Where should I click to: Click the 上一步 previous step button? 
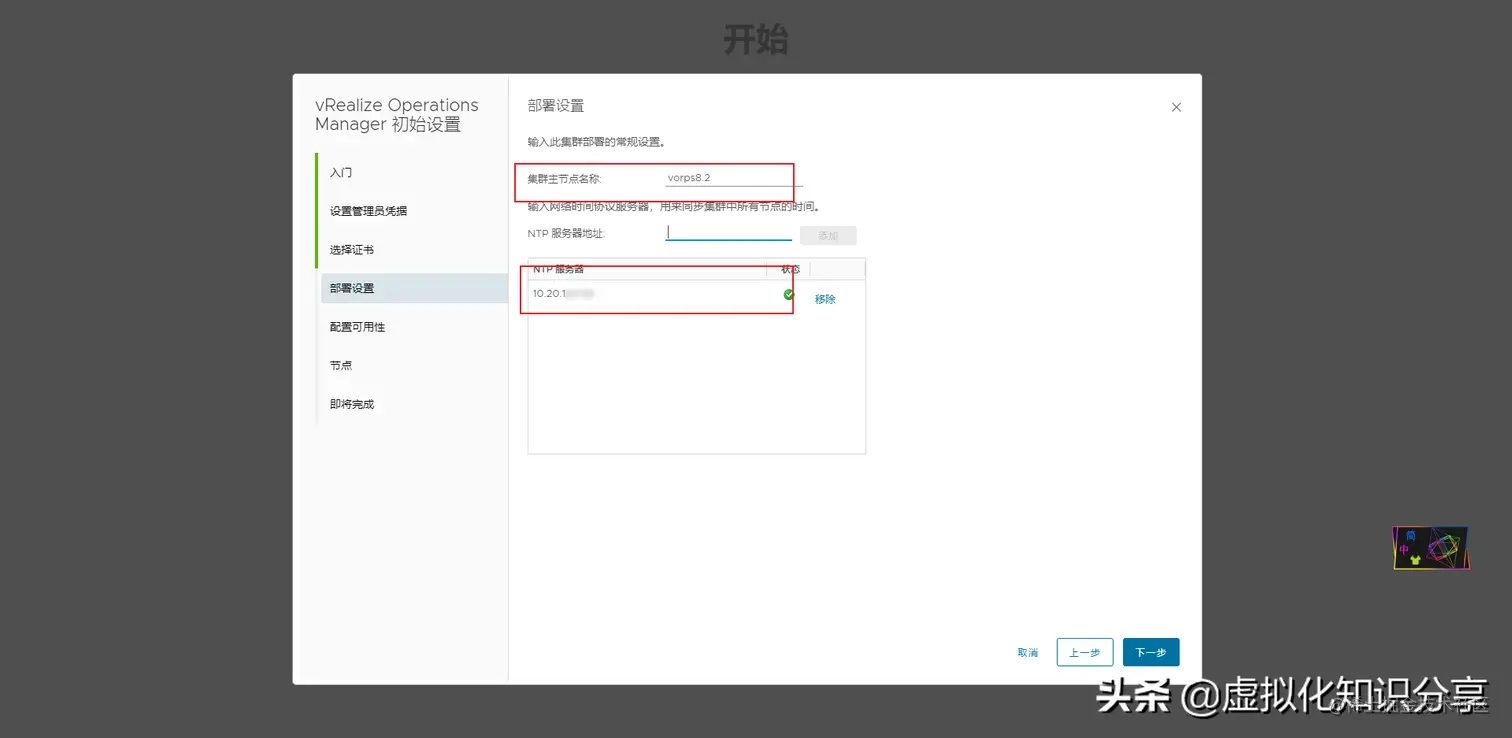(1084, 651)
